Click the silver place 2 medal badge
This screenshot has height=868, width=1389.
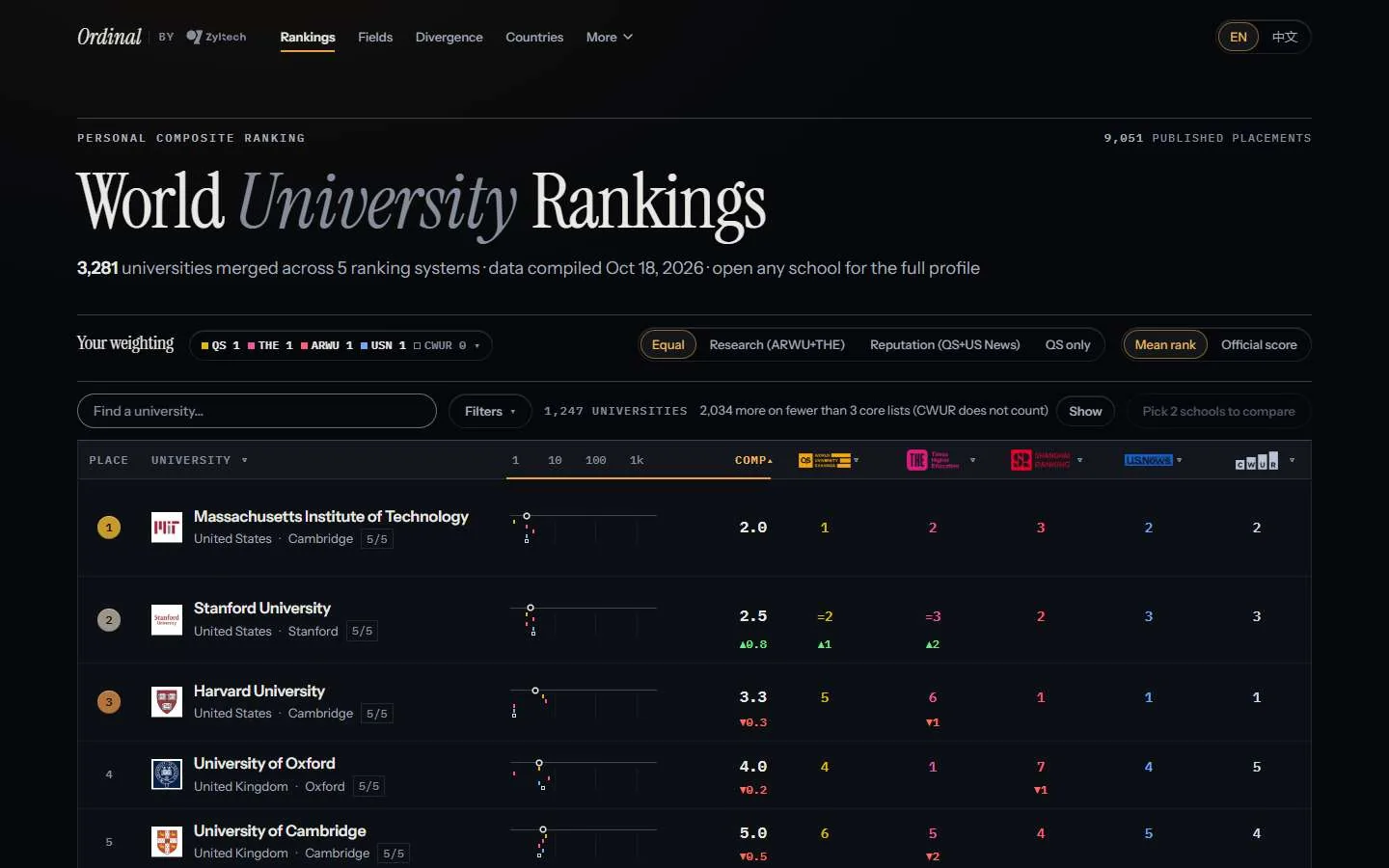[109, 619]
